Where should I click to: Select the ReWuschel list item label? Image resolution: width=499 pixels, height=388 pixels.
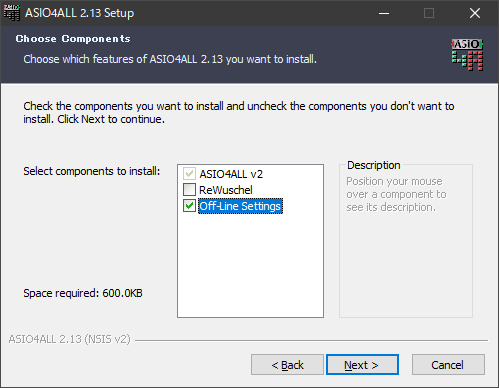coord(226,190)
